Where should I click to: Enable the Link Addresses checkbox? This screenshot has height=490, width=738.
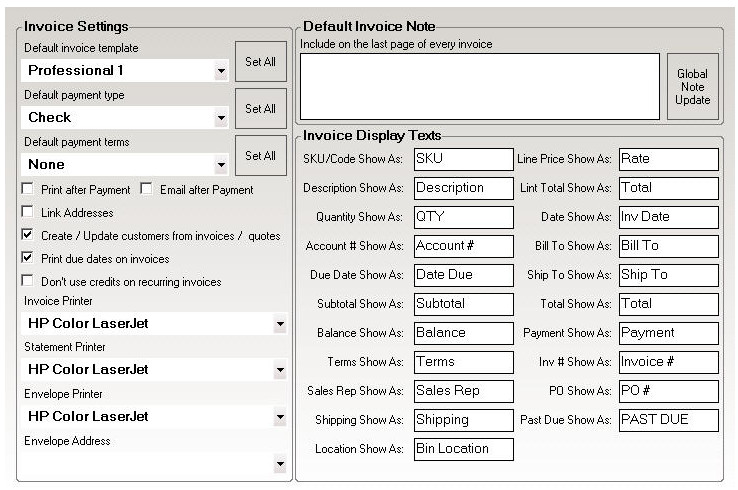coord(27,212)
